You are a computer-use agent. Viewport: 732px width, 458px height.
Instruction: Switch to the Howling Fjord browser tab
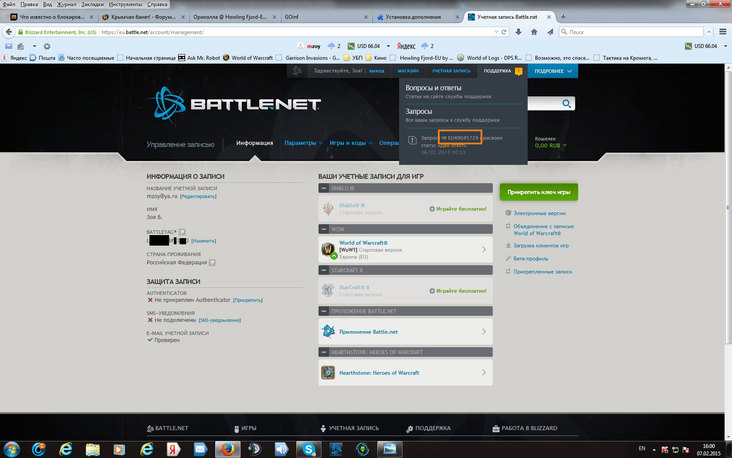233,17
